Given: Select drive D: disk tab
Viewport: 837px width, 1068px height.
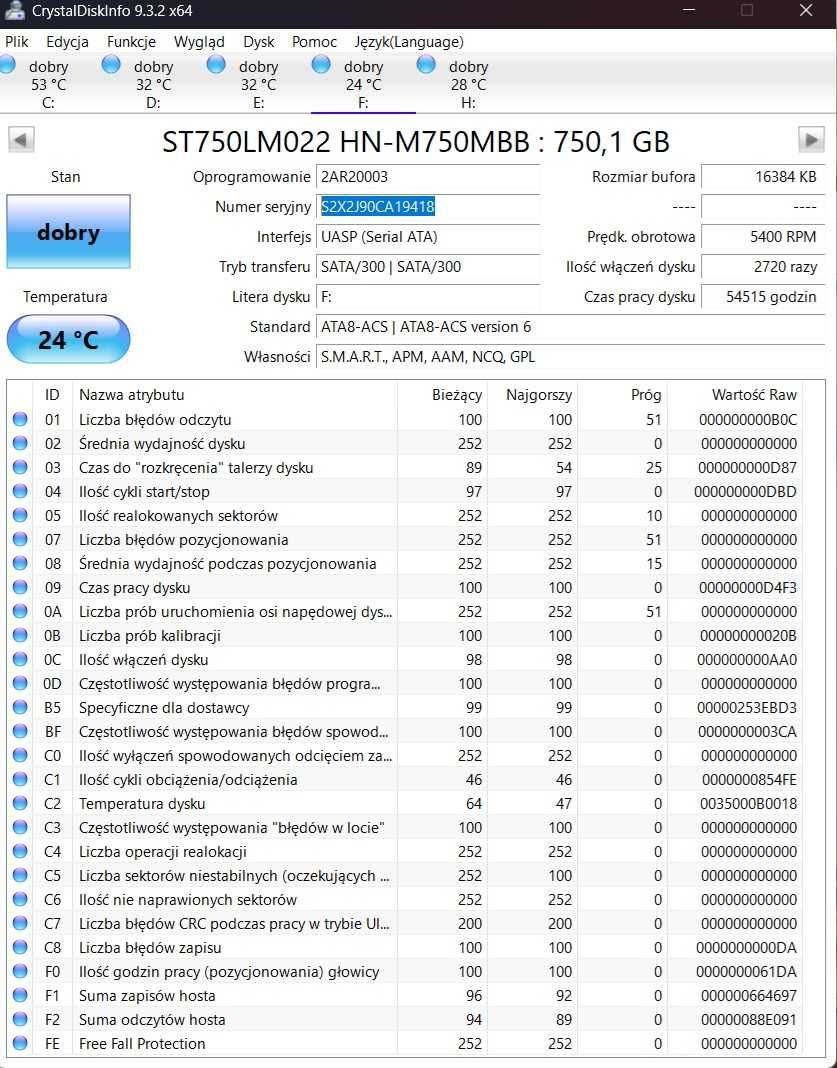Looking at the screenshot, I should click(x=153, y=84).
